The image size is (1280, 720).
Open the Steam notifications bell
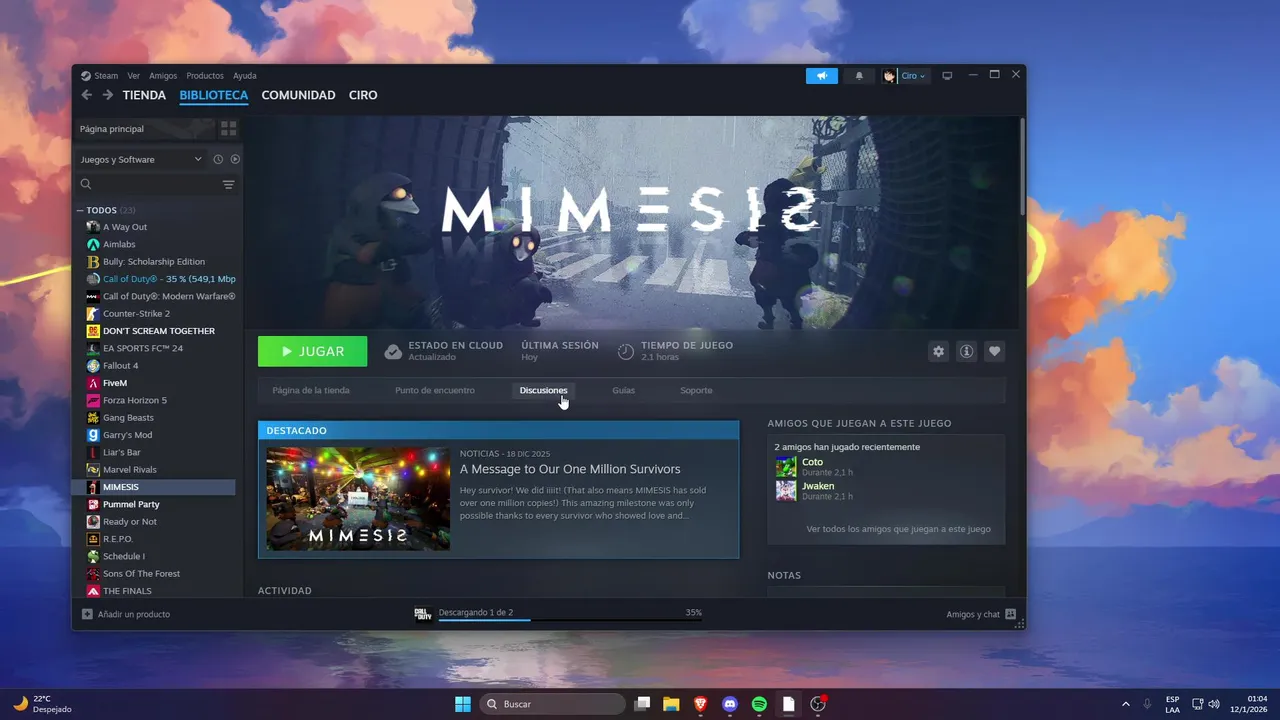[x=859, y=76]
